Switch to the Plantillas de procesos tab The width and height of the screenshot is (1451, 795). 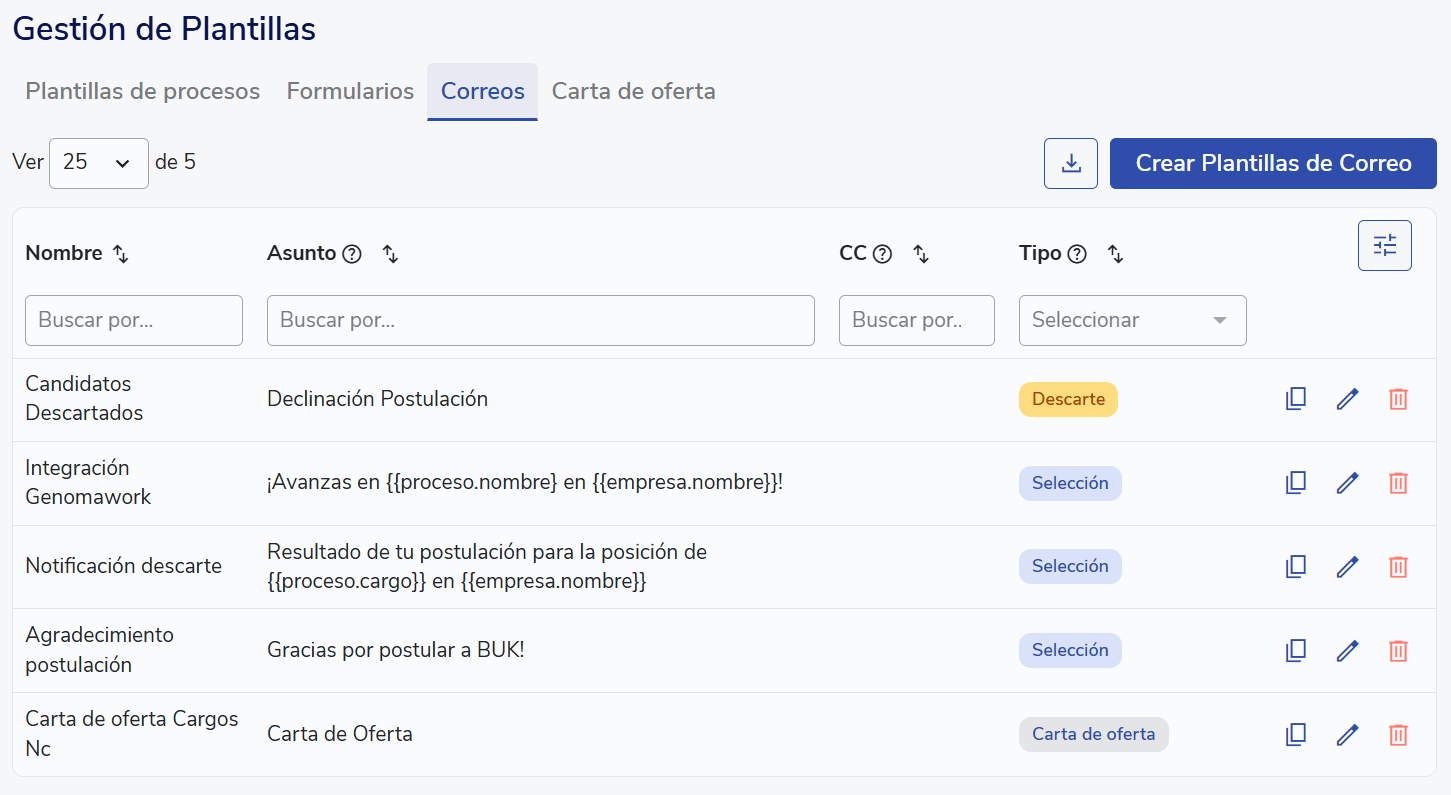tap(143, 91)
